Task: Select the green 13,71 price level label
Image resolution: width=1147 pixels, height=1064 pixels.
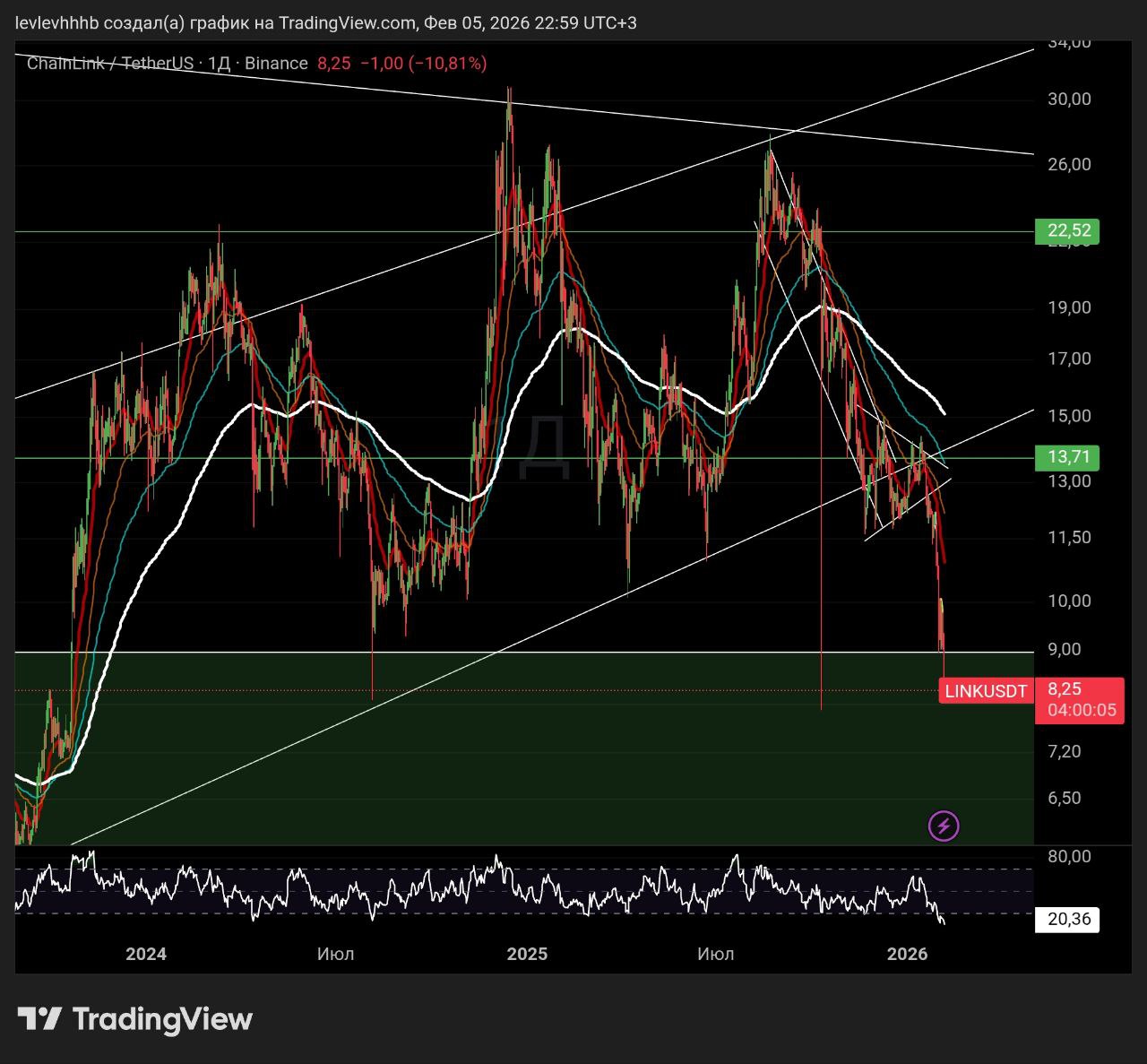Action: (x=1066, y=457)
